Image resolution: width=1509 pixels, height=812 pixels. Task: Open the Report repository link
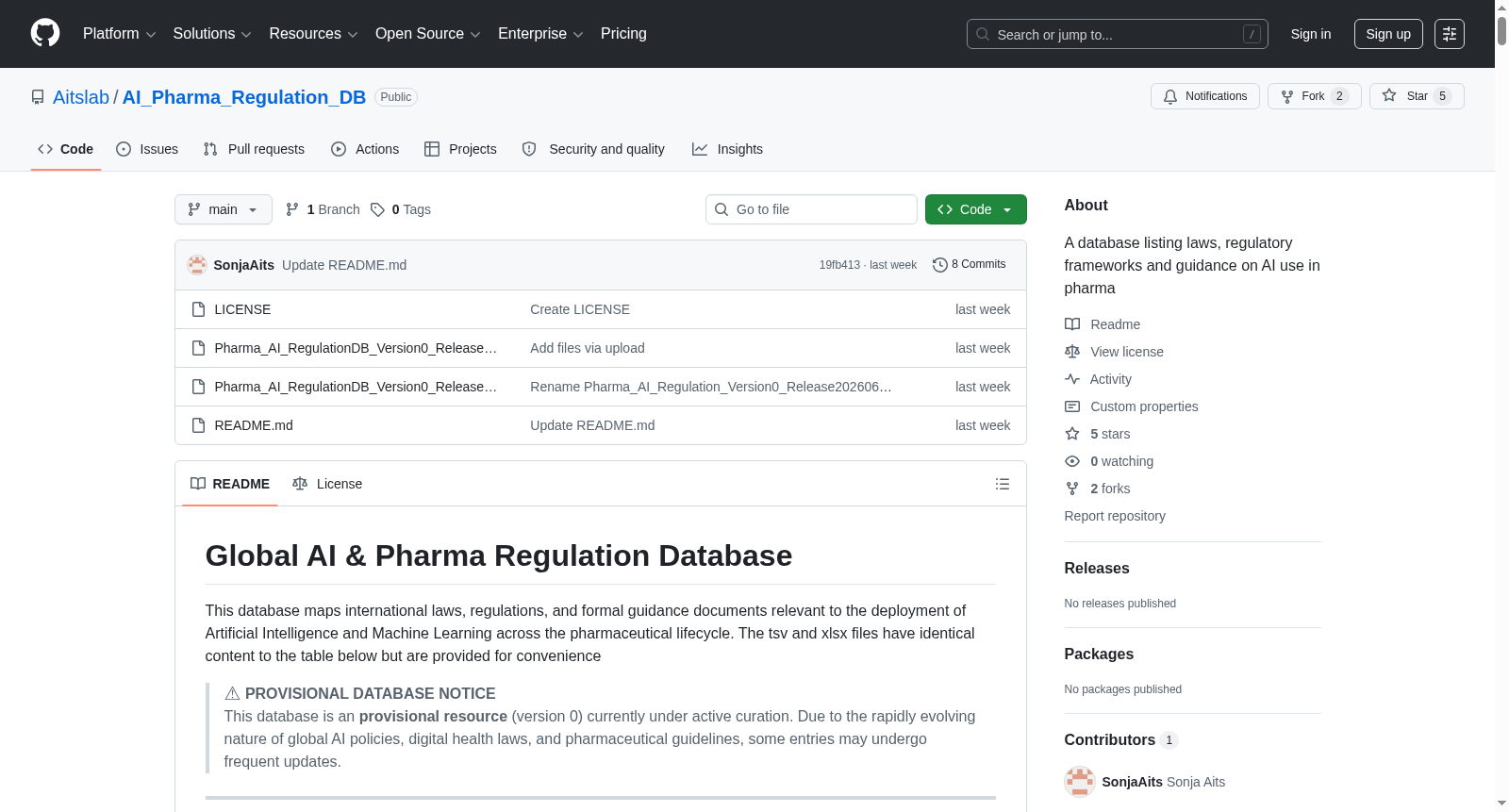click(1115, 516)
